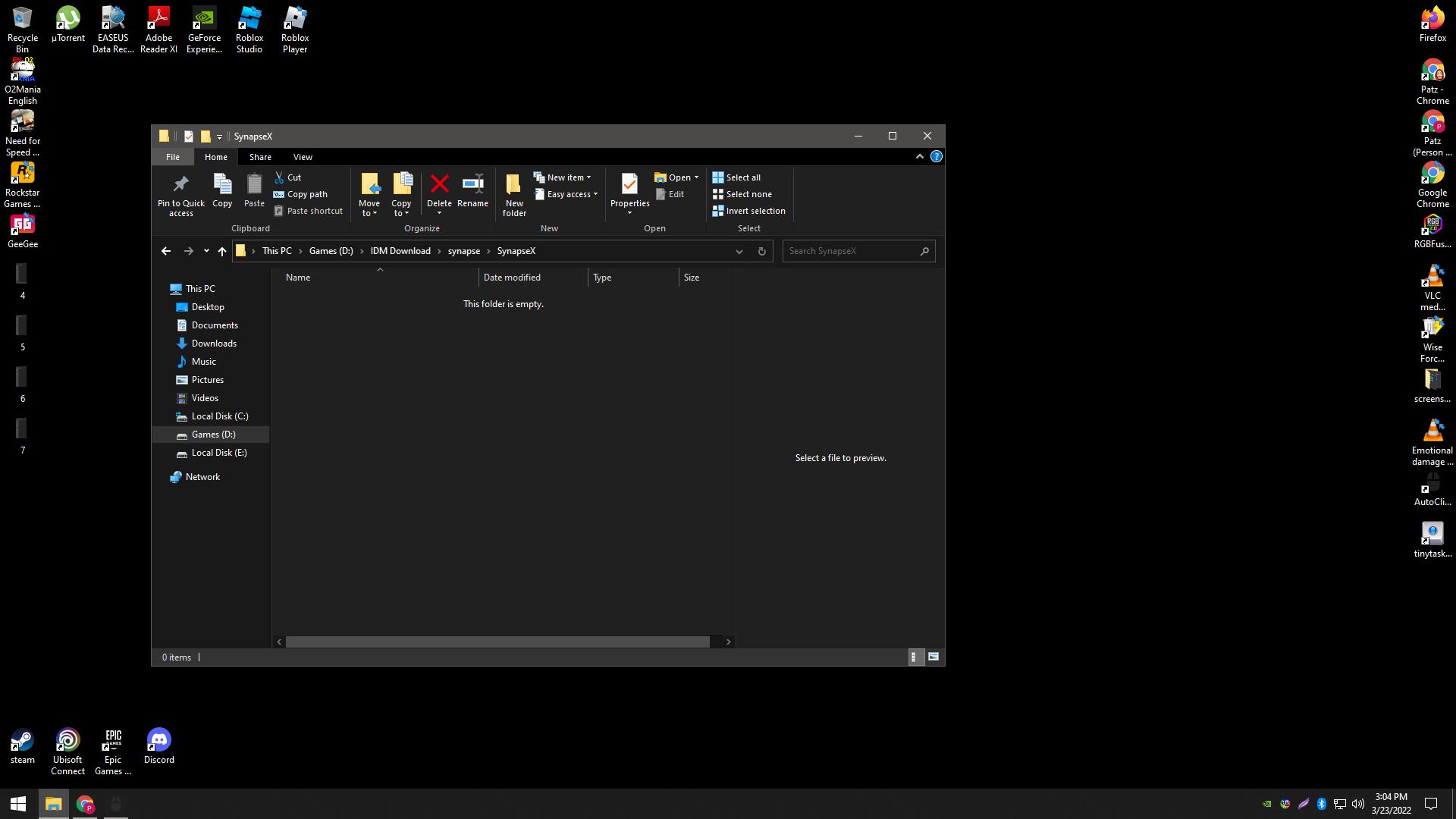Click the Rename icon in Organize group
This screenshot has width=1456, height=819.
[472, 184]
